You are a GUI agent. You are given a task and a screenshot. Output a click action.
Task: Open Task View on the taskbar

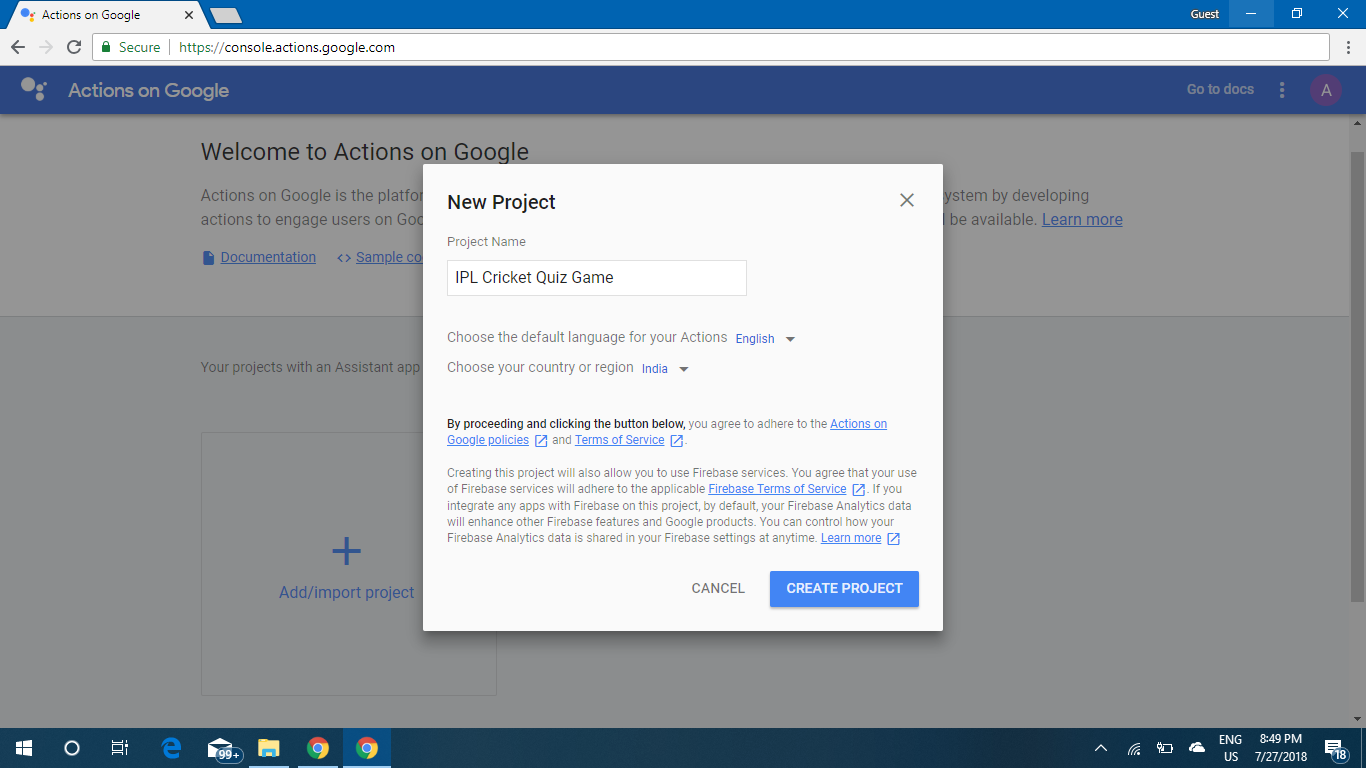(x=119, y=748)
